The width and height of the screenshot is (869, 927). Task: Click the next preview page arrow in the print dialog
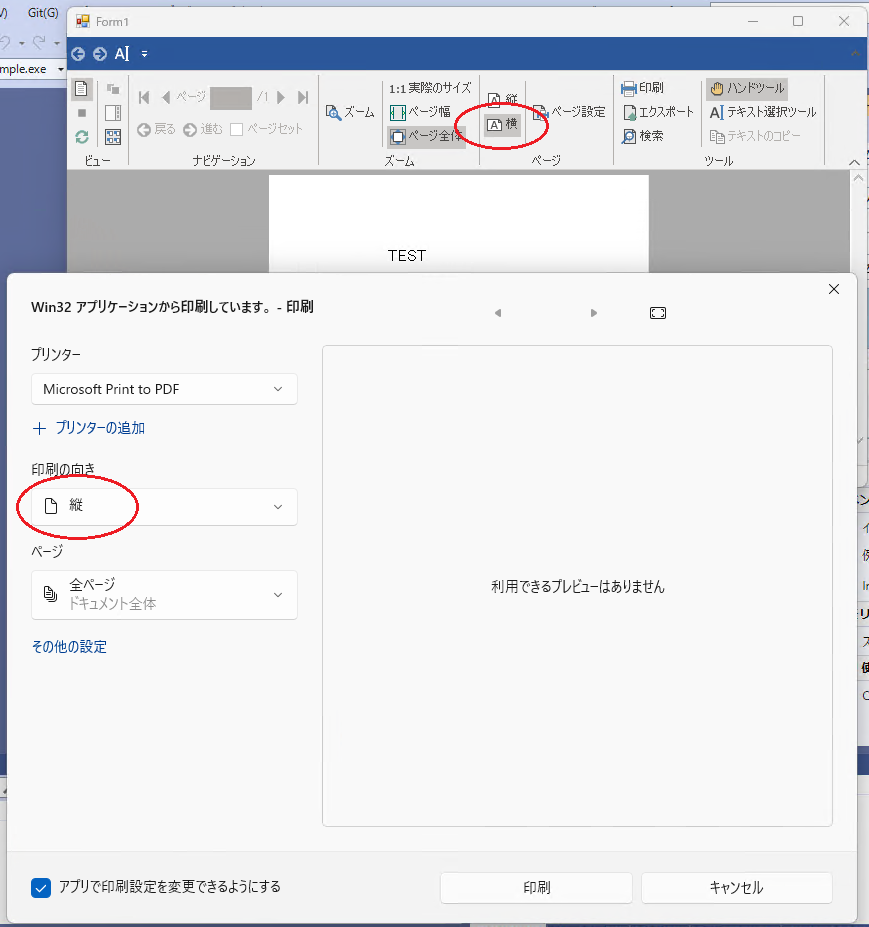click(594, 313)
